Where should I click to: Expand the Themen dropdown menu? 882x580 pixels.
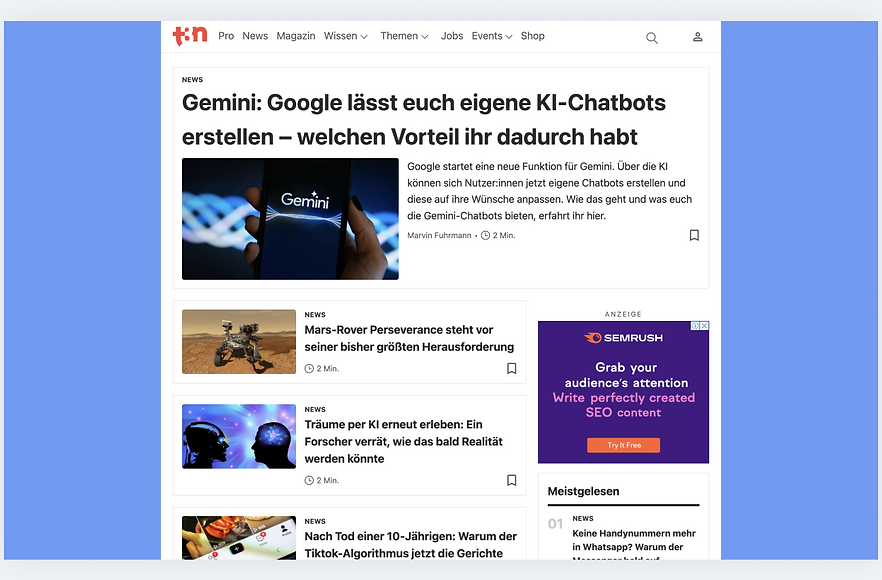coord(404,36)
